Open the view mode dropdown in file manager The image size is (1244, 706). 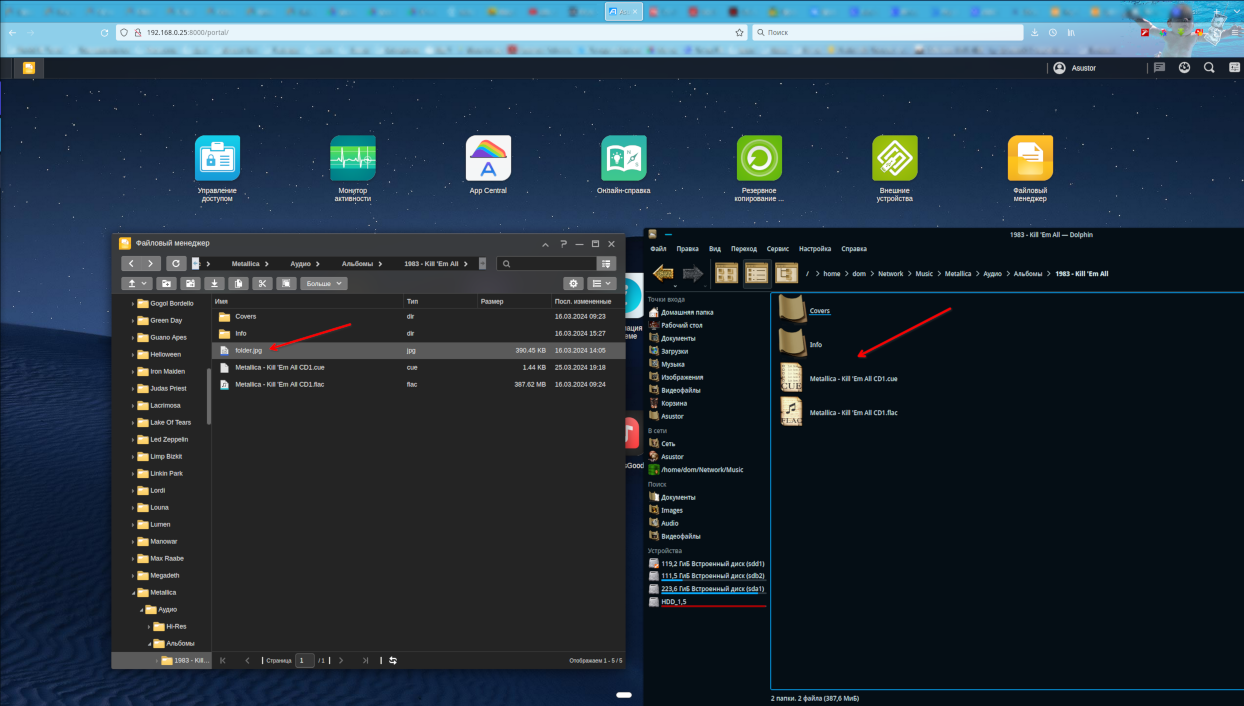tap(600, 284)
